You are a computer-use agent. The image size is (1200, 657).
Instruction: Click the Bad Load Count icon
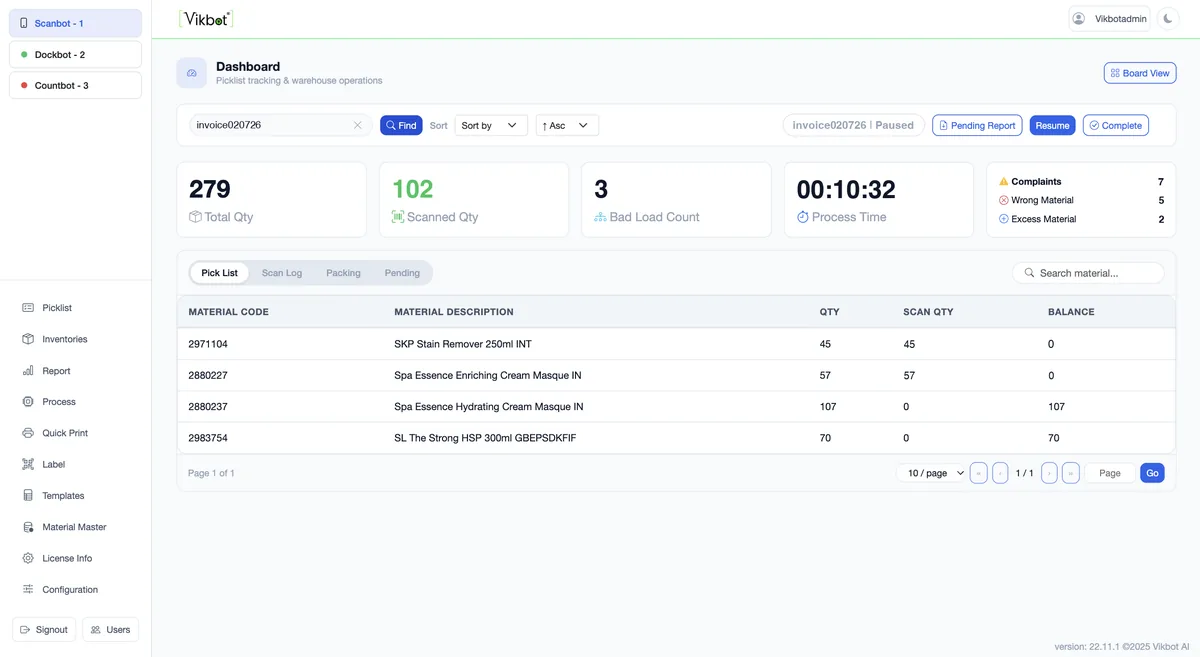(600, 217)
